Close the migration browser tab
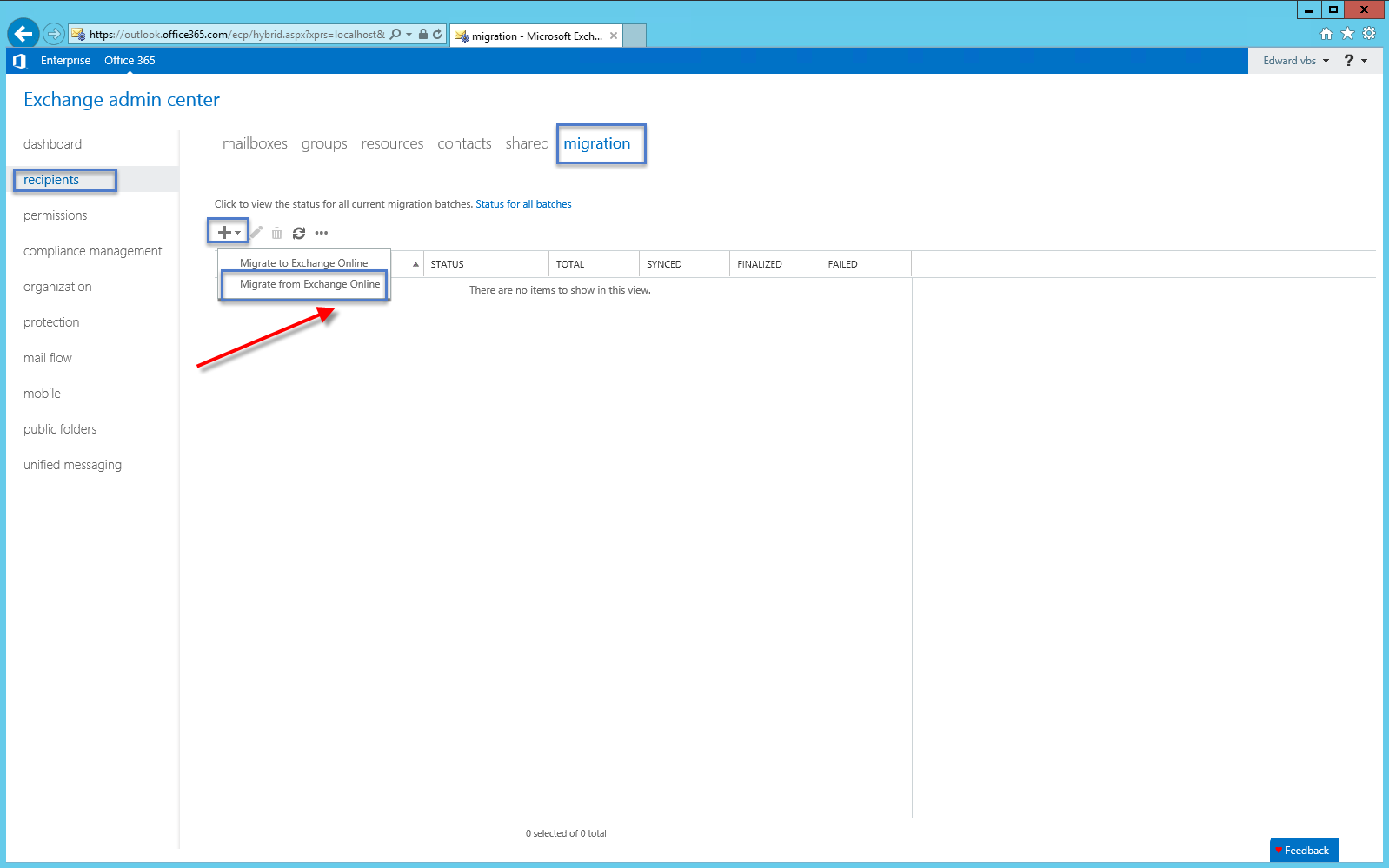This screenshot has width=1389, height=868. click(x=614, y=36)
